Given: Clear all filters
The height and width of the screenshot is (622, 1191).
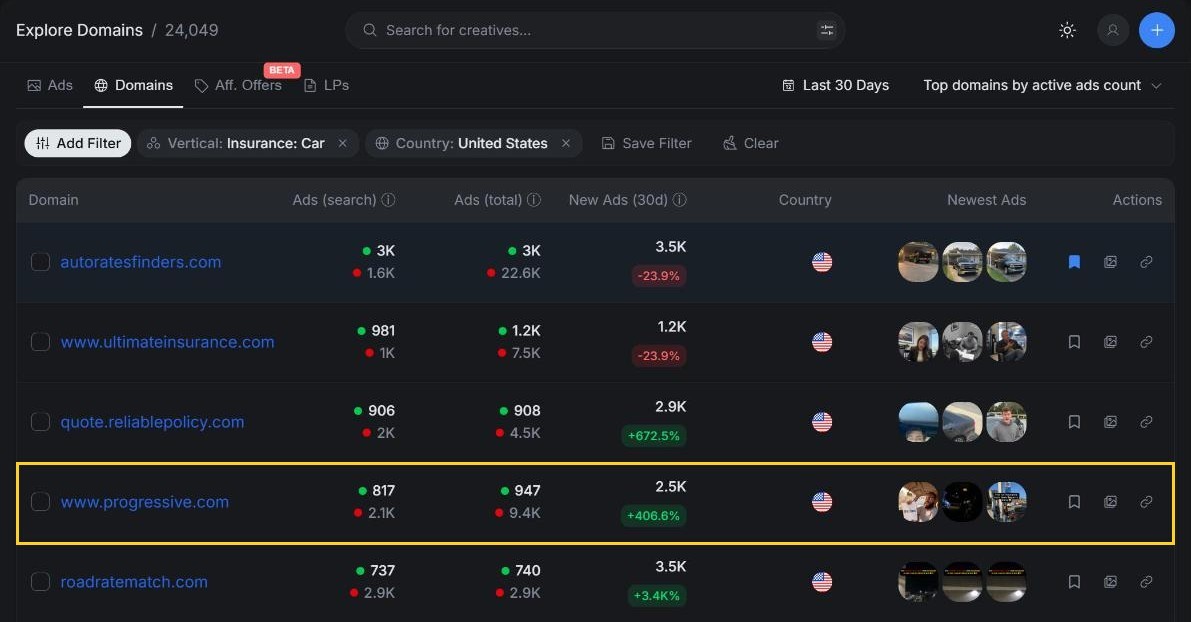Looking at the screenshot, I should coord(750,143).
